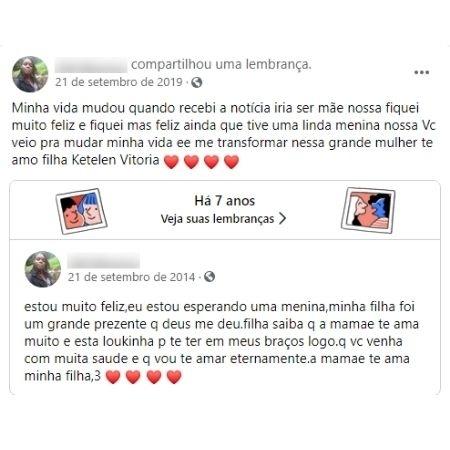450x450 pixels.
Task: Click the Há 7 anos heading
Action: point(225,201)
